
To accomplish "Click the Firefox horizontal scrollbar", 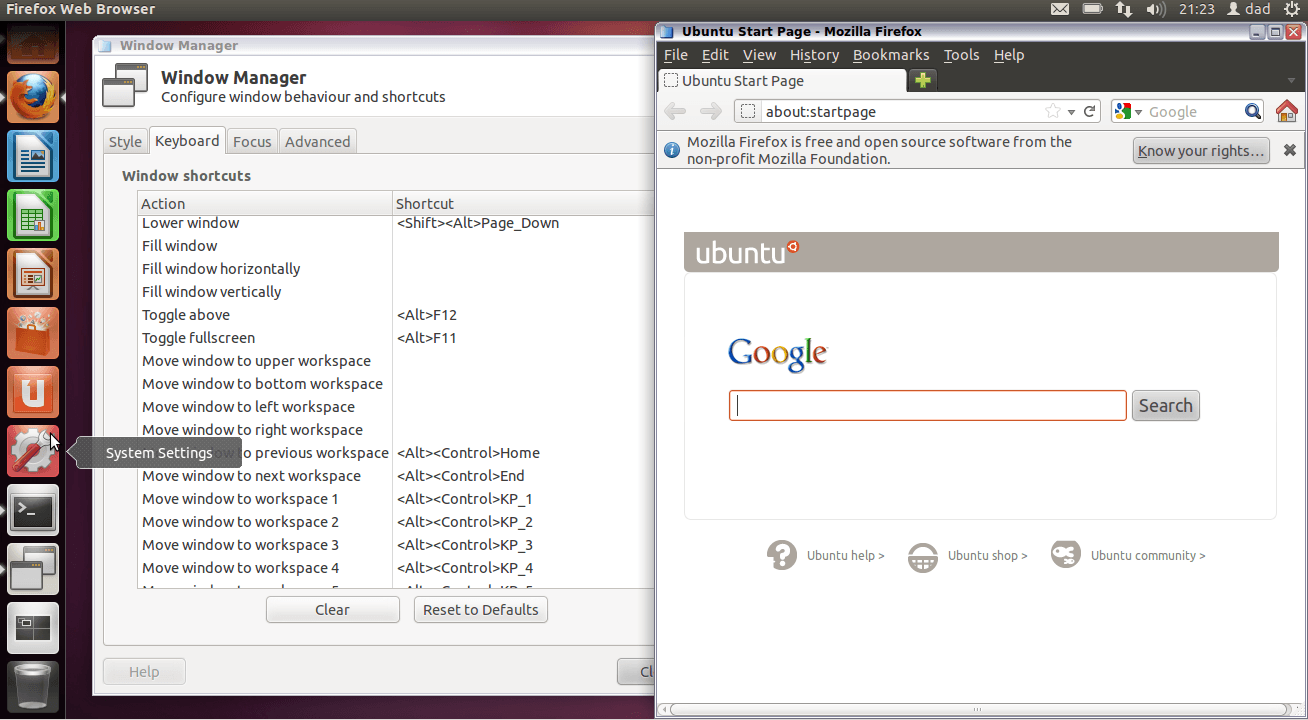I will (981, 709).
